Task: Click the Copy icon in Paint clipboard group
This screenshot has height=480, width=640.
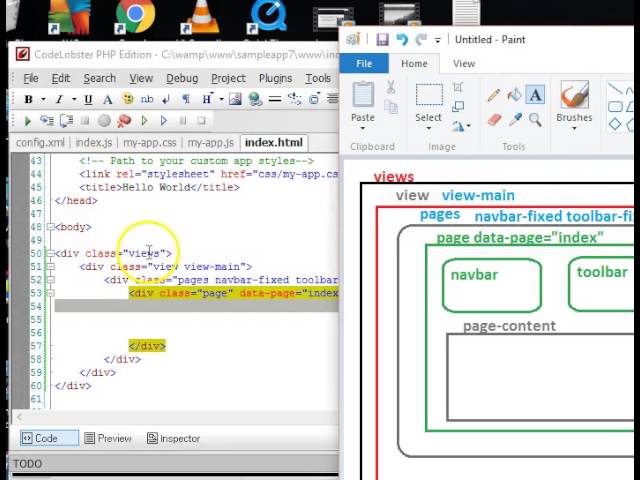Action: pyautogui.click(x=391, y=107)
